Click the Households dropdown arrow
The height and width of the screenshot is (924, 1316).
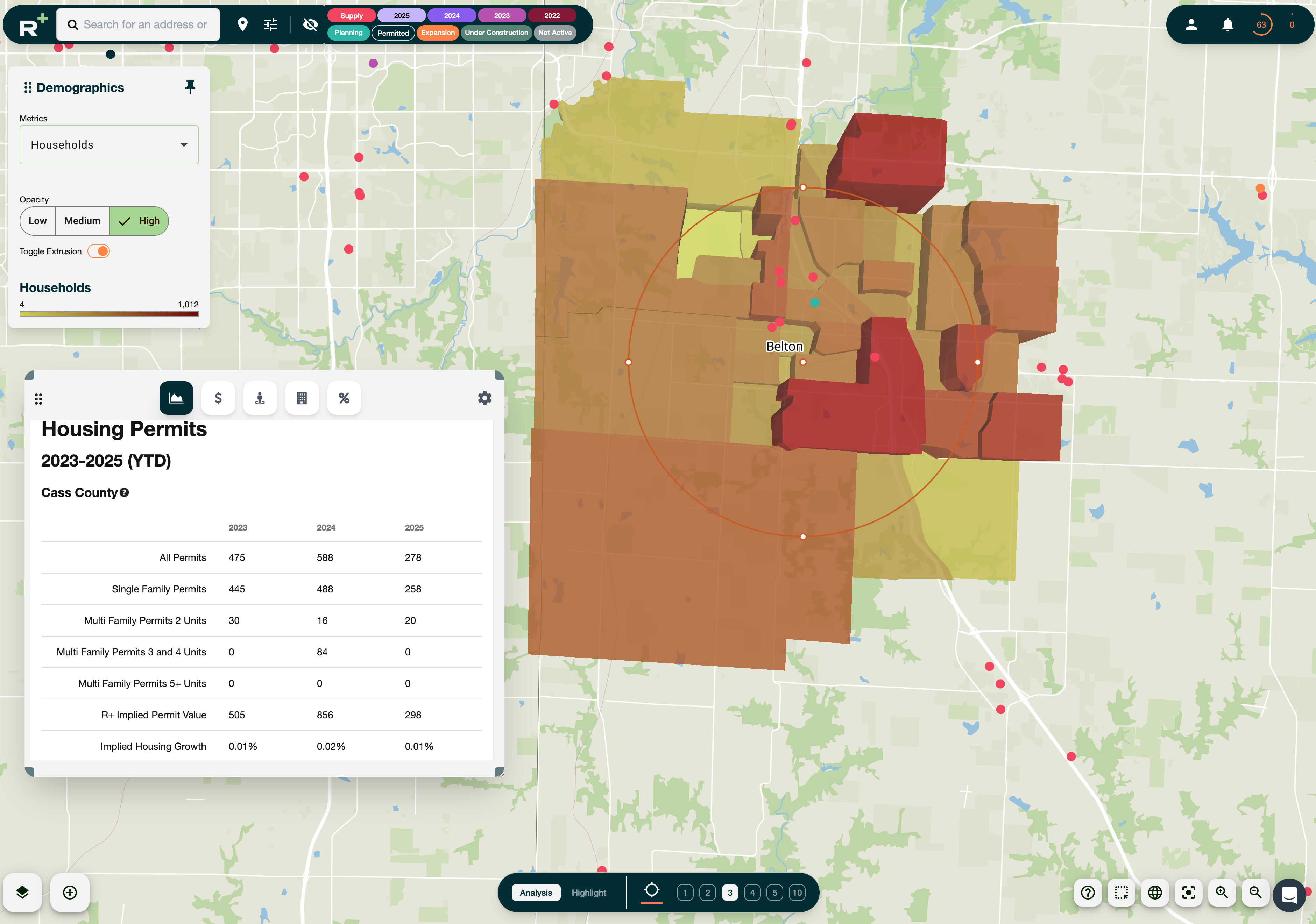click(x=184, y=145)
